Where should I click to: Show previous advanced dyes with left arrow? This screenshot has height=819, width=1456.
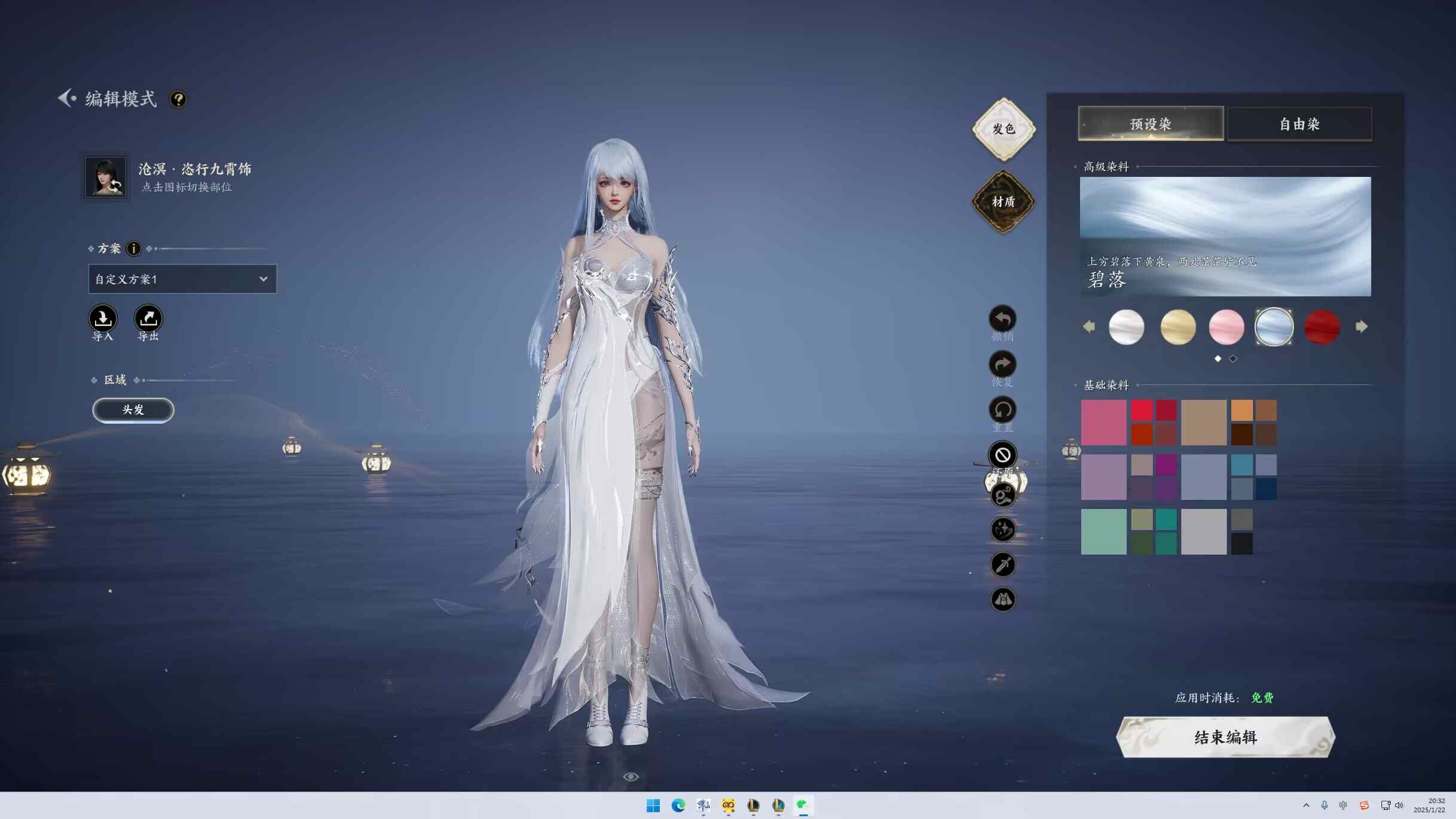1089,327
